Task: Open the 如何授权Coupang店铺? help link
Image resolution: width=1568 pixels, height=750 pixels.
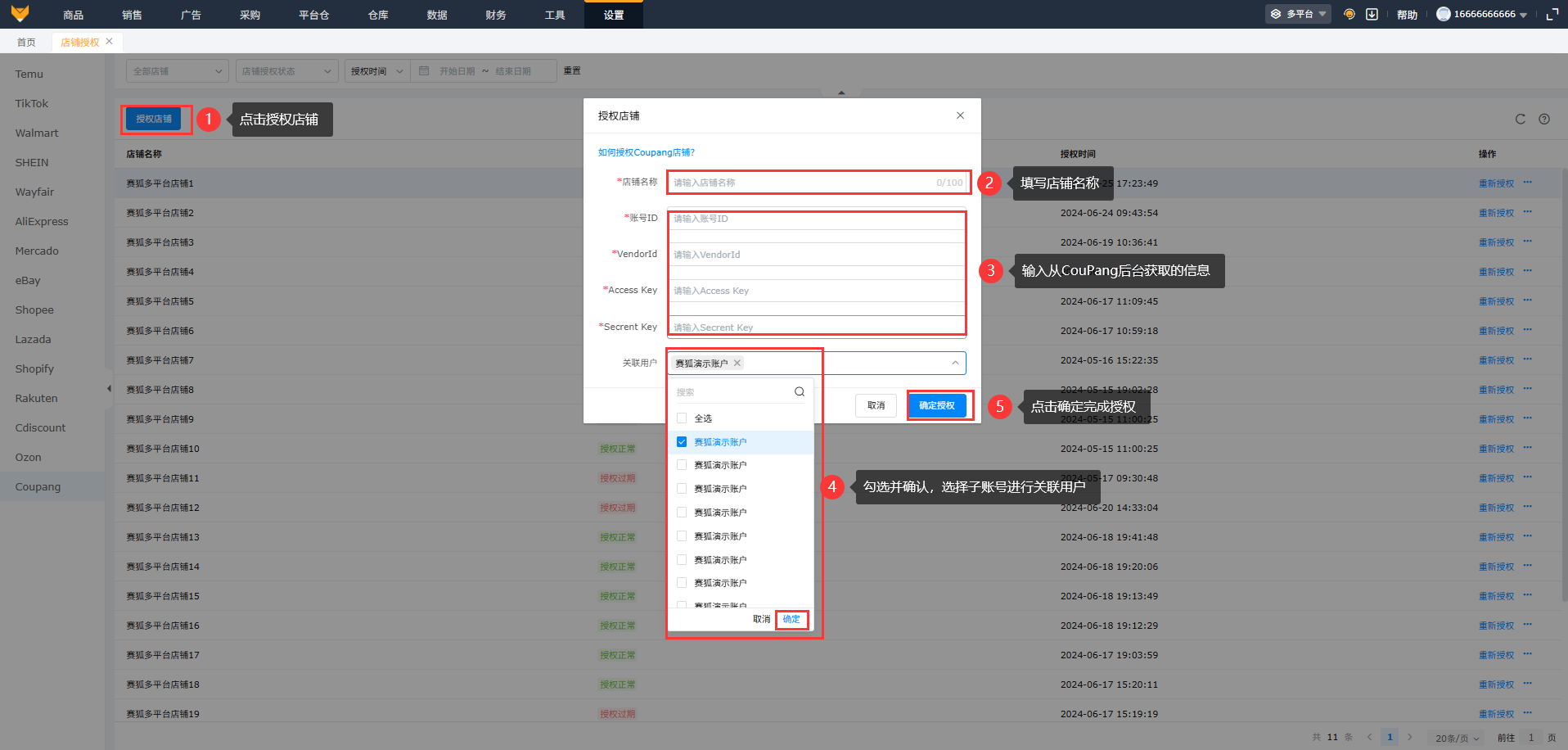Action: pyautogui.click(x=646, y=152)
